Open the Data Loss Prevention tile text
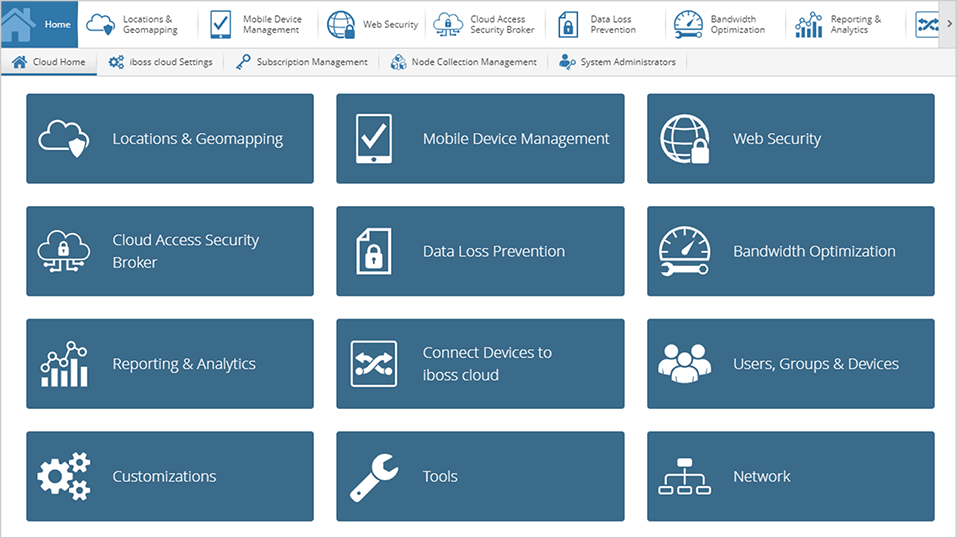 pos(494,251)
